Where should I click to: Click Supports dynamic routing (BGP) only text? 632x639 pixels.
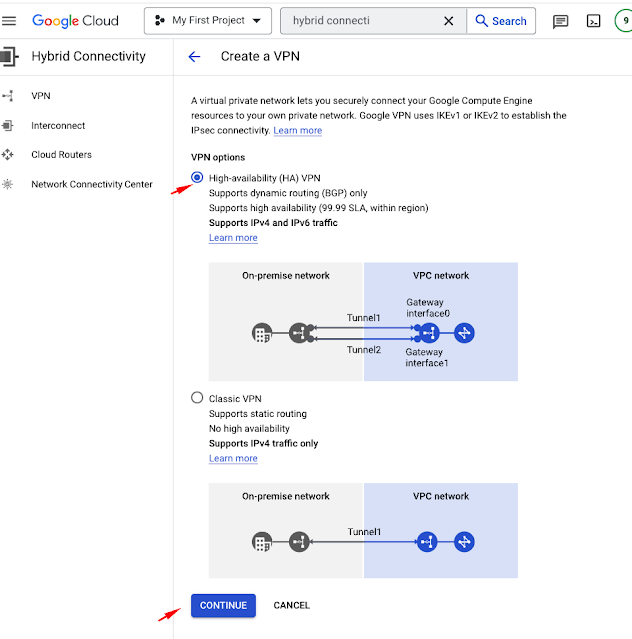click(x=288, y=193)
